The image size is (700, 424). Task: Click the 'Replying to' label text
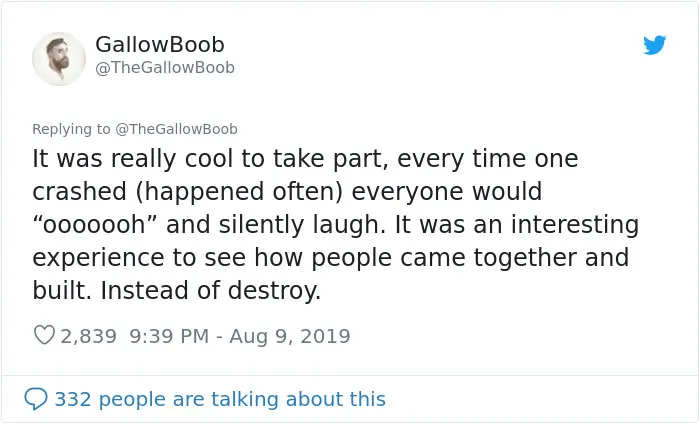(71, 129)
